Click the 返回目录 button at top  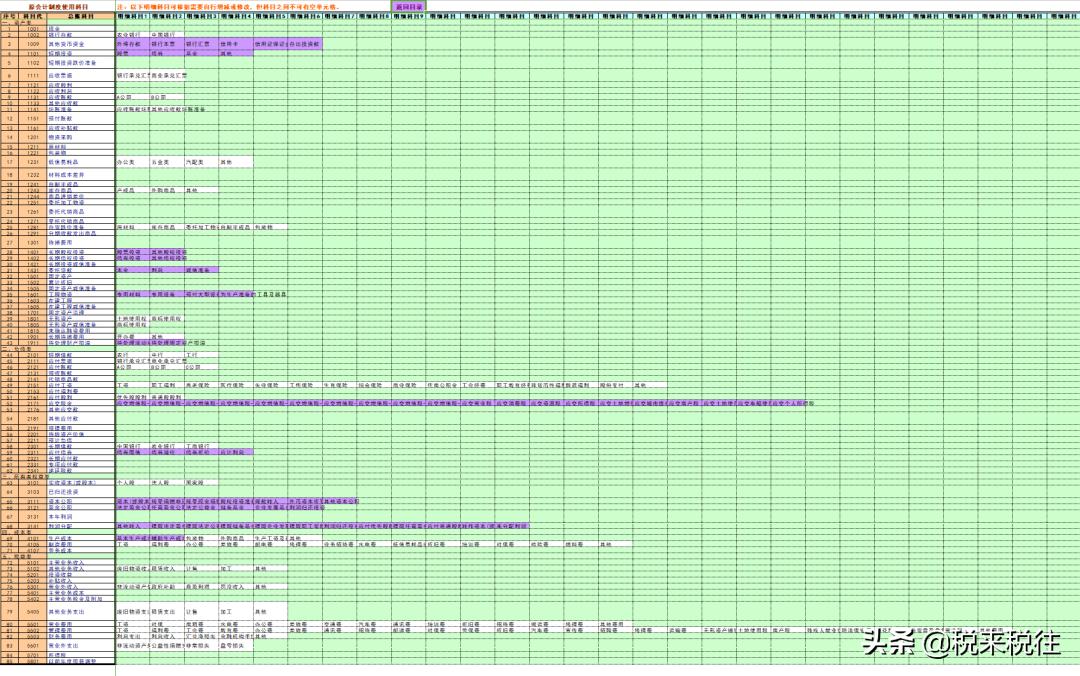pos(409,6)
